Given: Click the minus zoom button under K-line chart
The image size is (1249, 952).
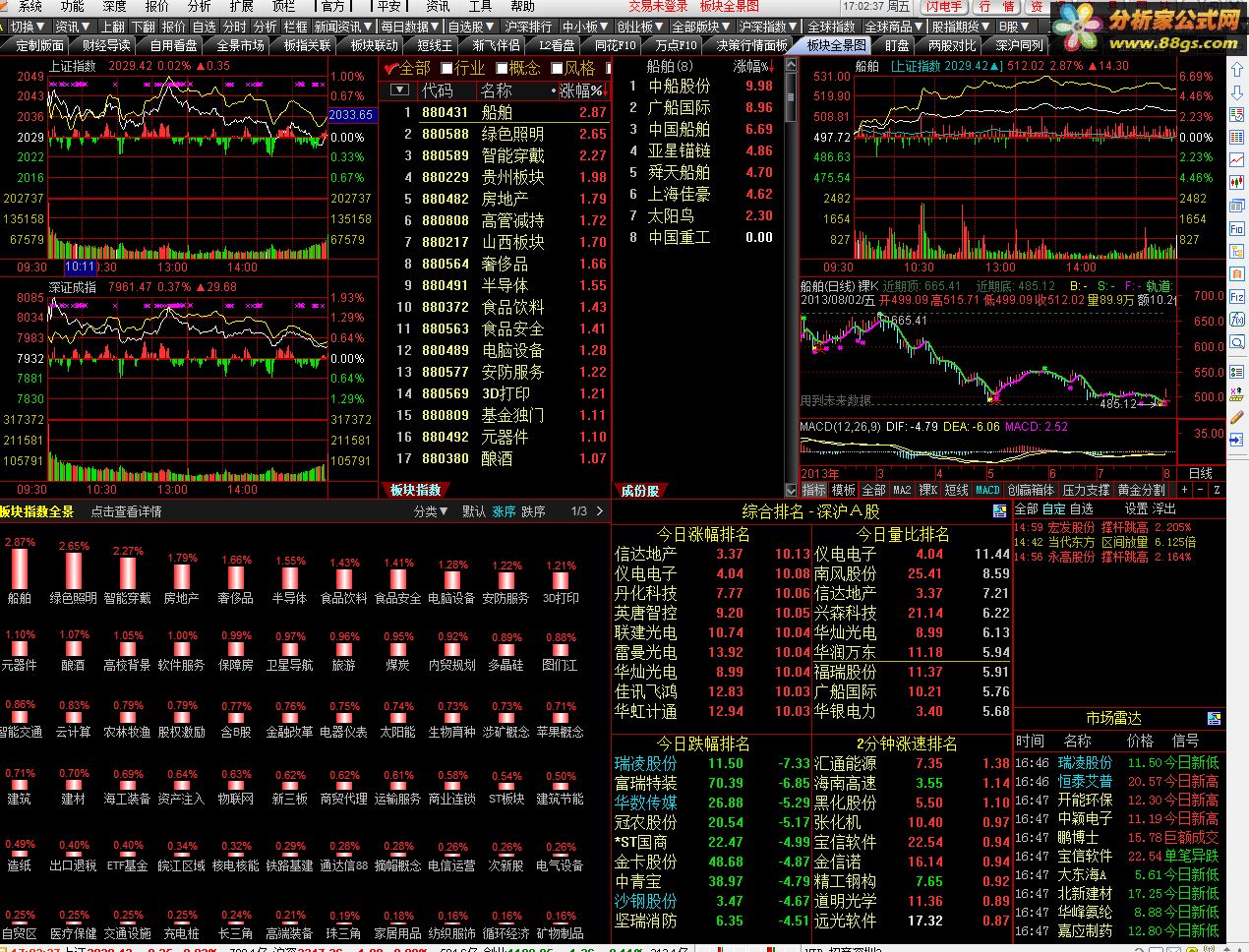Looking at the screenshot, I should 1200,490.
